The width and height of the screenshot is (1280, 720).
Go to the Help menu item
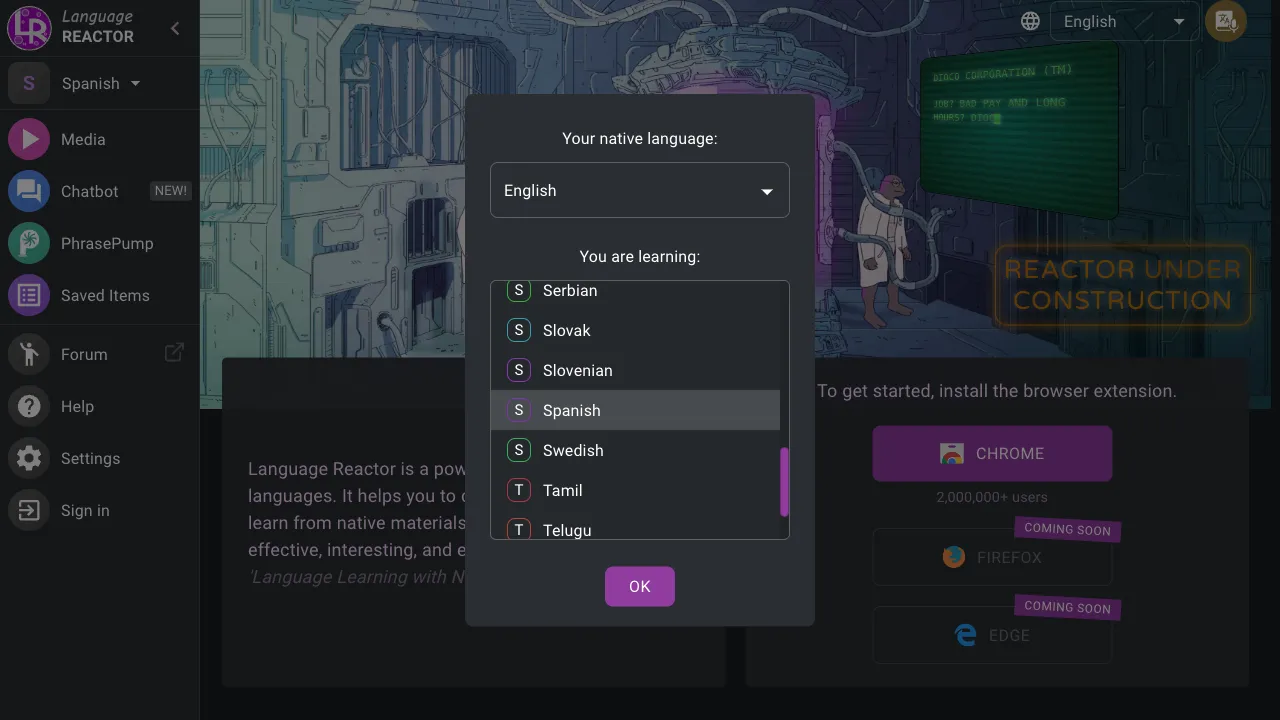[100, 406]
